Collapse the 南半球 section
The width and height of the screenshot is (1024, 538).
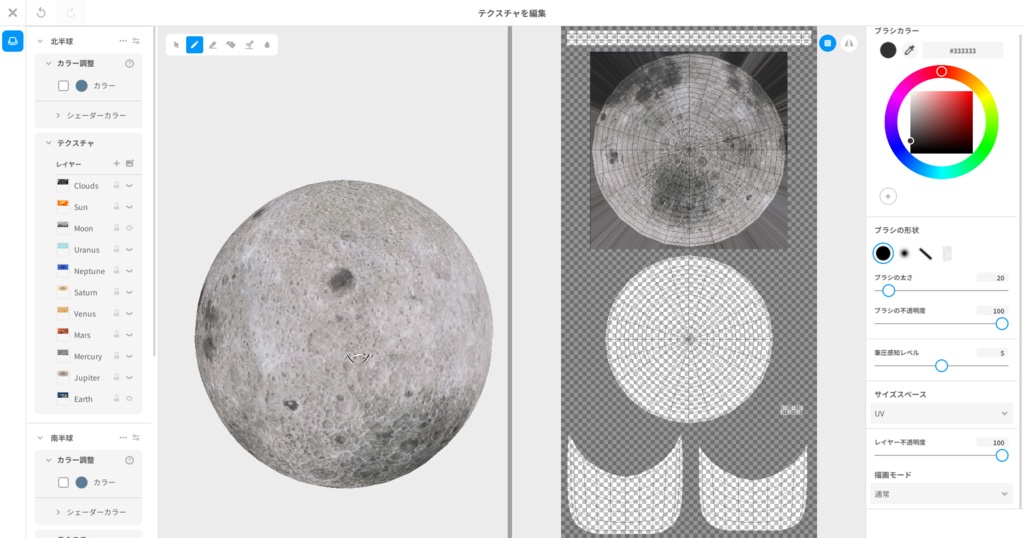click(40, 437)
